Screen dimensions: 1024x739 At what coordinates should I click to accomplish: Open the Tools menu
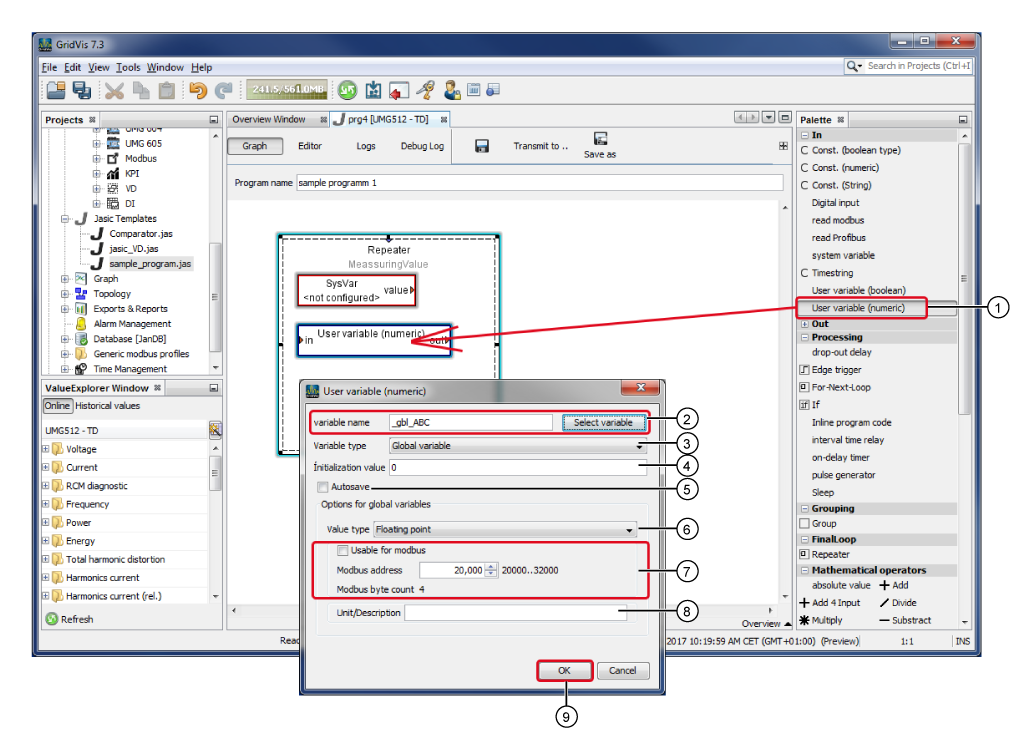[x=128, y=67]
